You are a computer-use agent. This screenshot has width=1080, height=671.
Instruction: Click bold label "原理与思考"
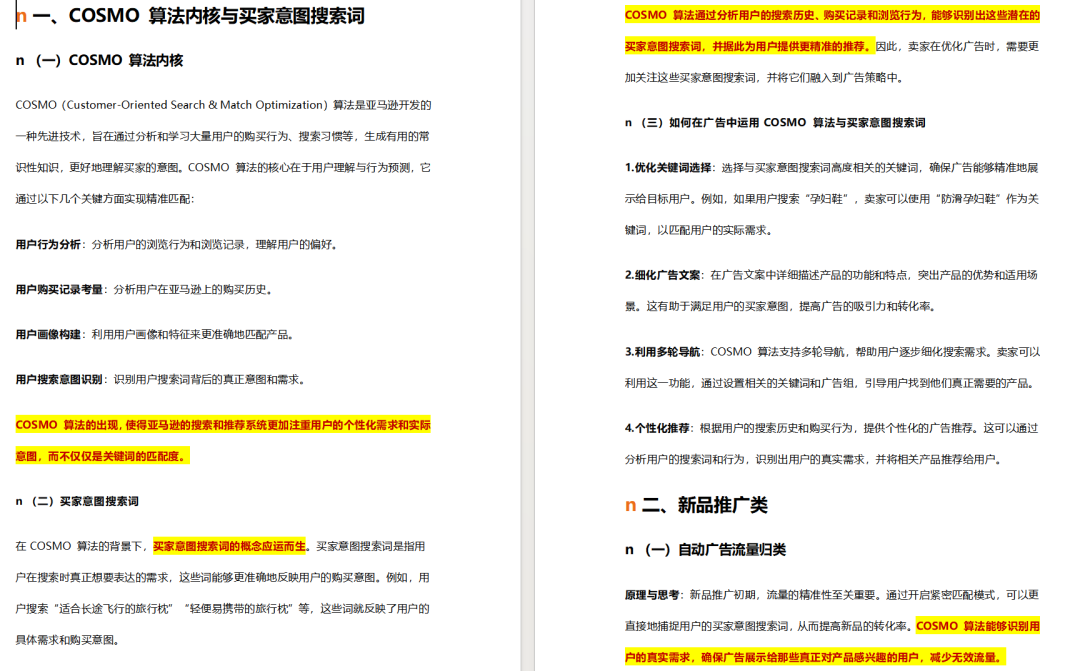[x=652, y=595]
